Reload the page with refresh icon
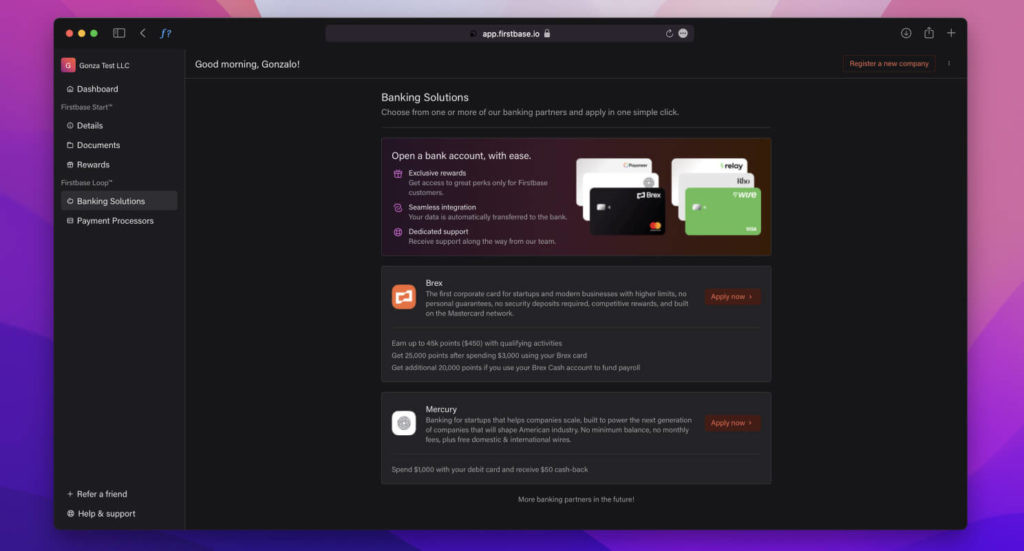Image resolution: width=1024 pixels, height=551 pixels. click(x=669, y=33)
